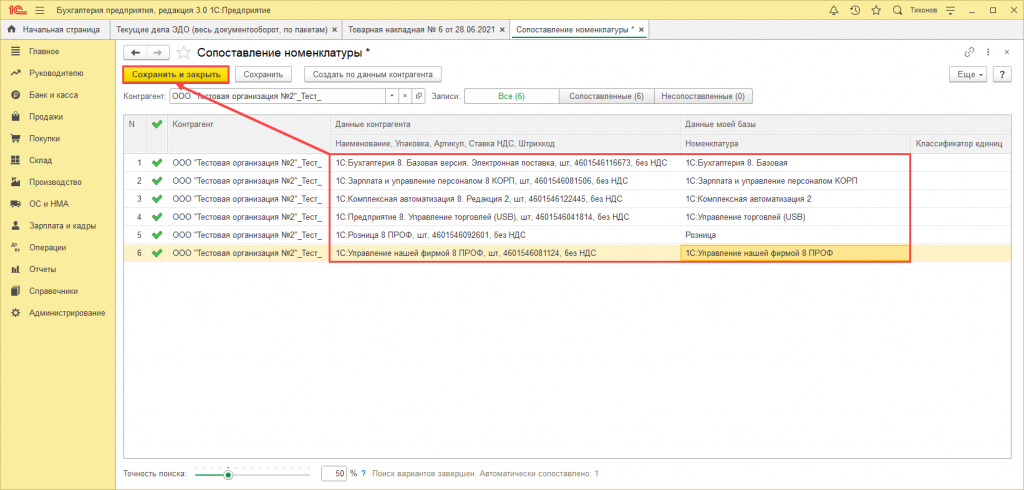This screenshot has height=490, width=1024.
Task: Select cell 1С:Зарплата и управление персоналом КОРП
Action: [795, 181]
